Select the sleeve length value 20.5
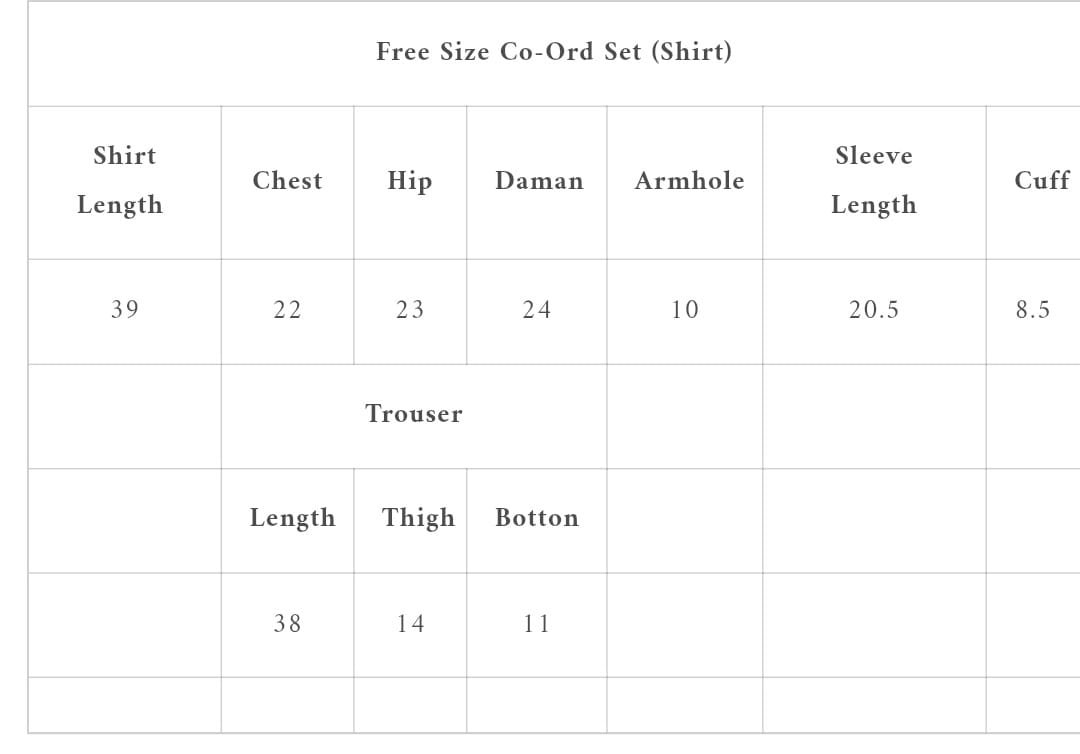This screenshot has width=1080, height=754. point(874,310)
